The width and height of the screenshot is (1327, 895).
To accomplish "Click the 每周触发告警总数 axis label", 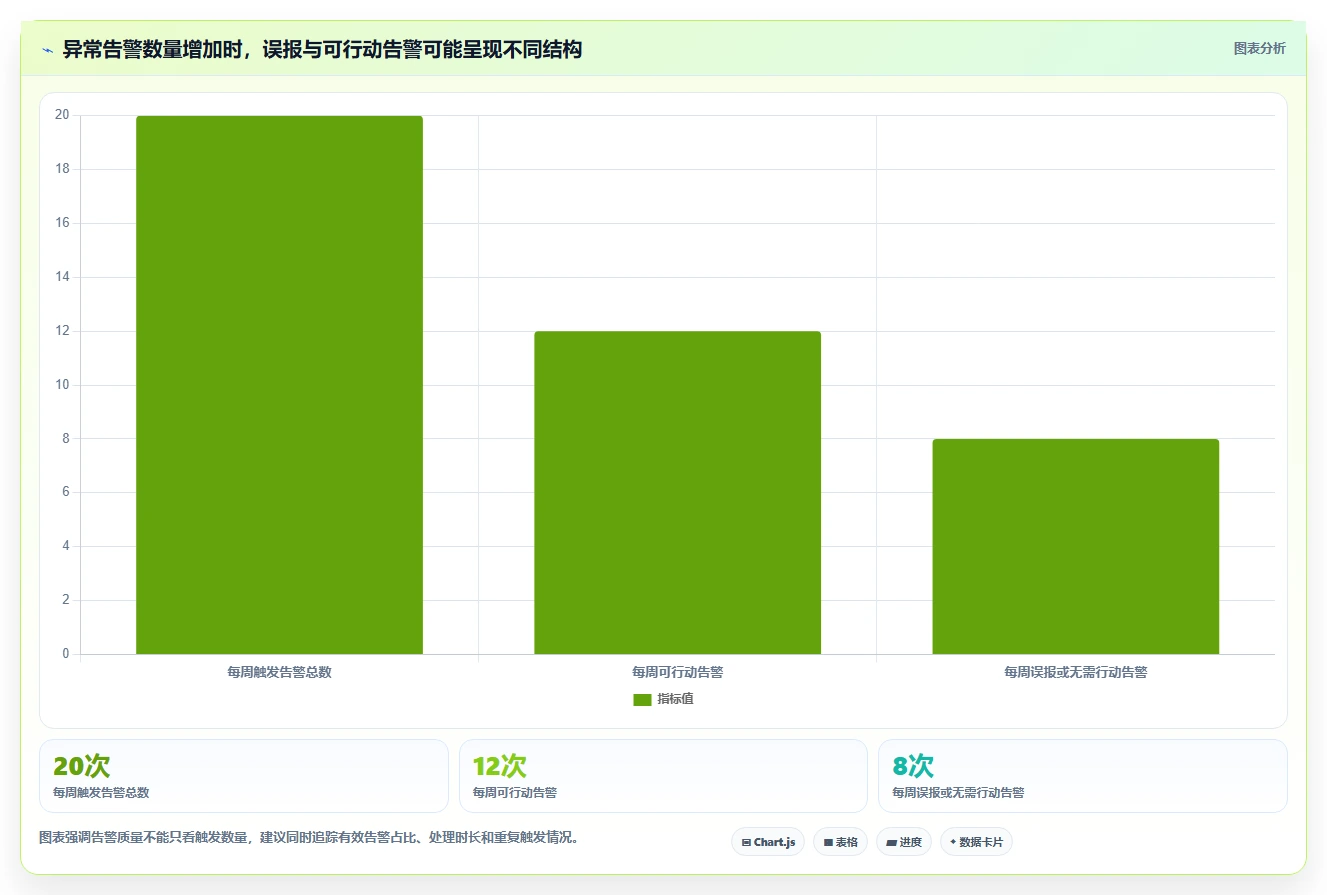I will point(279,672).
